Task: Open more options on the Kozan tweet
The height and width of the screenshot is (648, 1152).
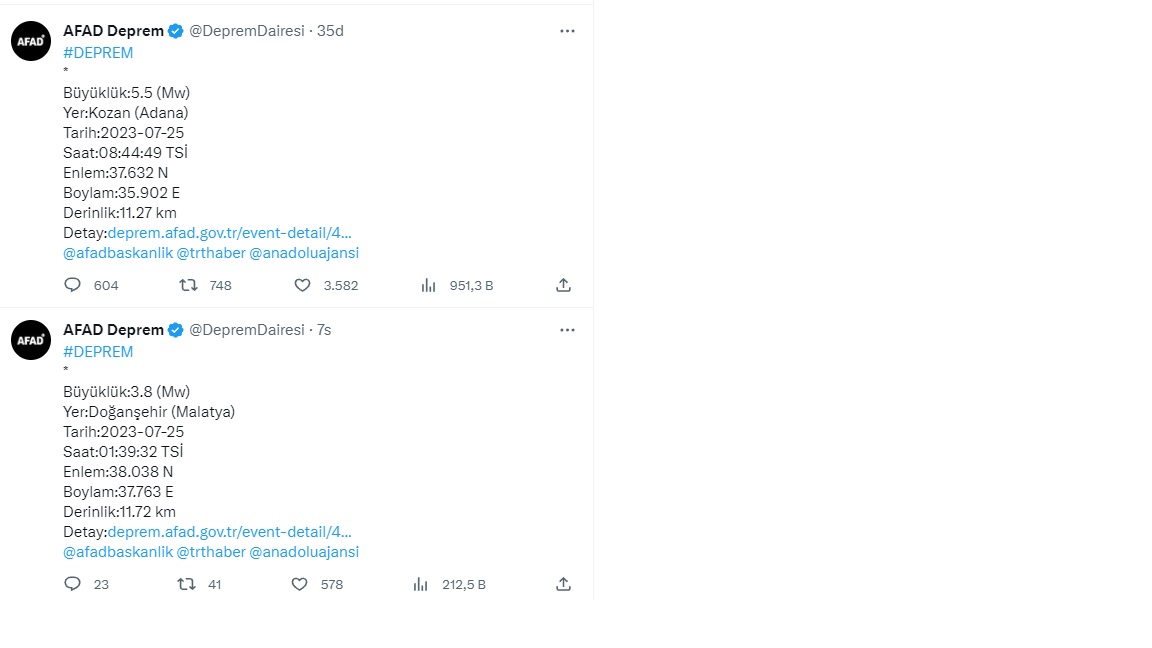Action: coord(567,31)
